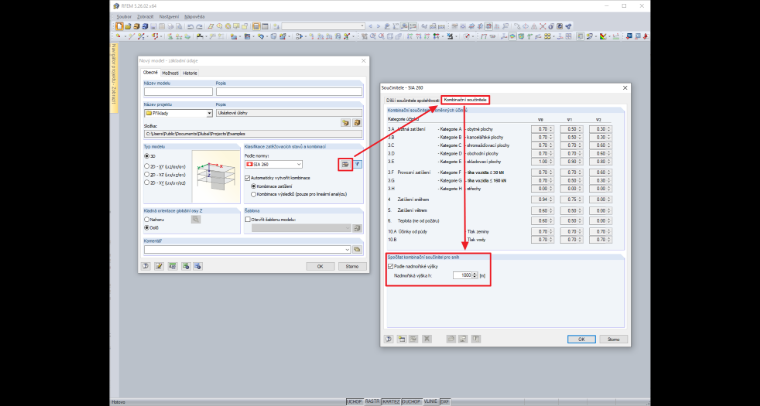The height and width of the screenshot is (406, 760).
Task: Open the empty combo box in main toolbar
Action: click(323, 26)
